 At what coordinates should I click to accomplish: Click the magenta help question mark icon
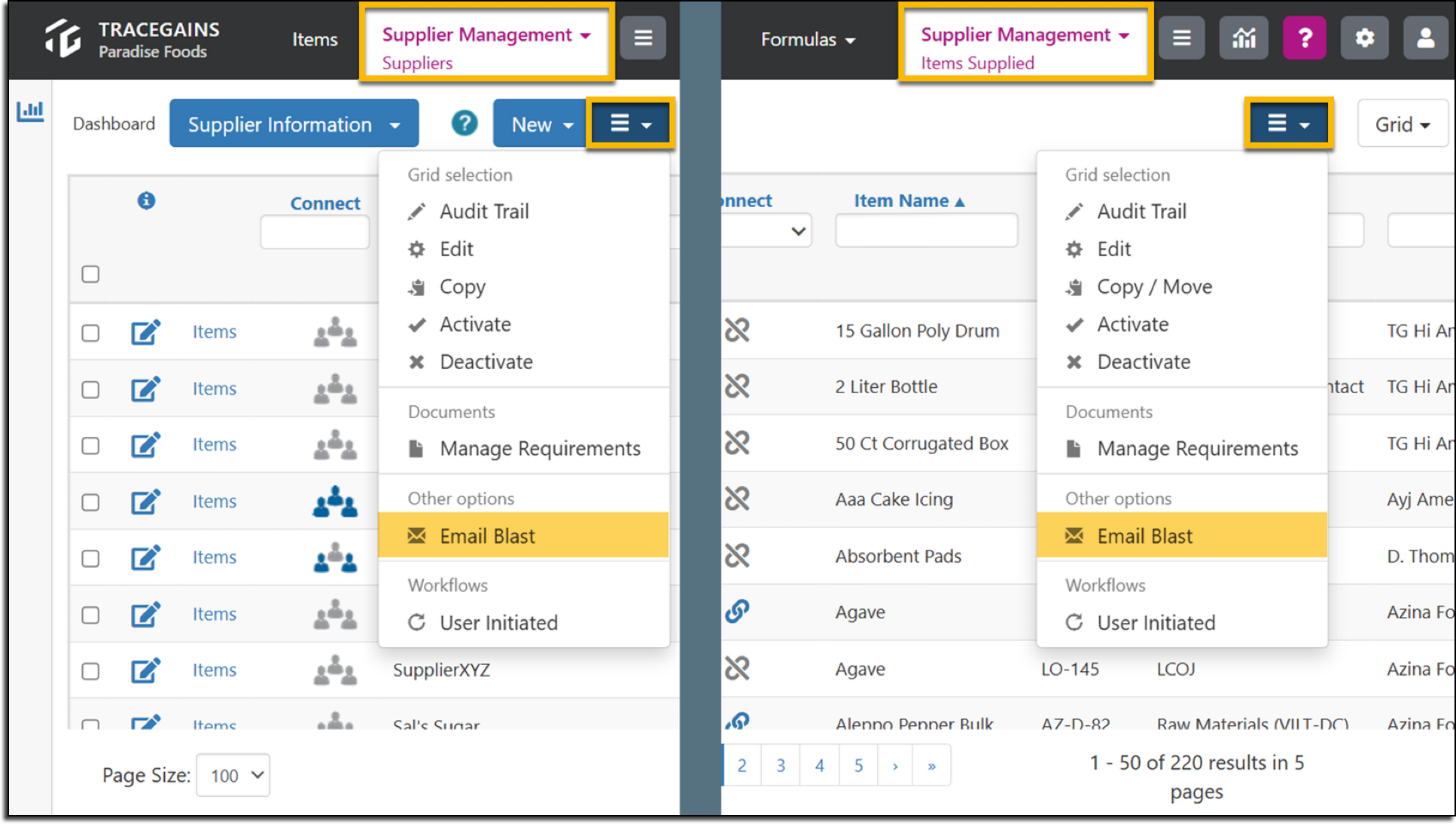click(x=1305, y=38)
